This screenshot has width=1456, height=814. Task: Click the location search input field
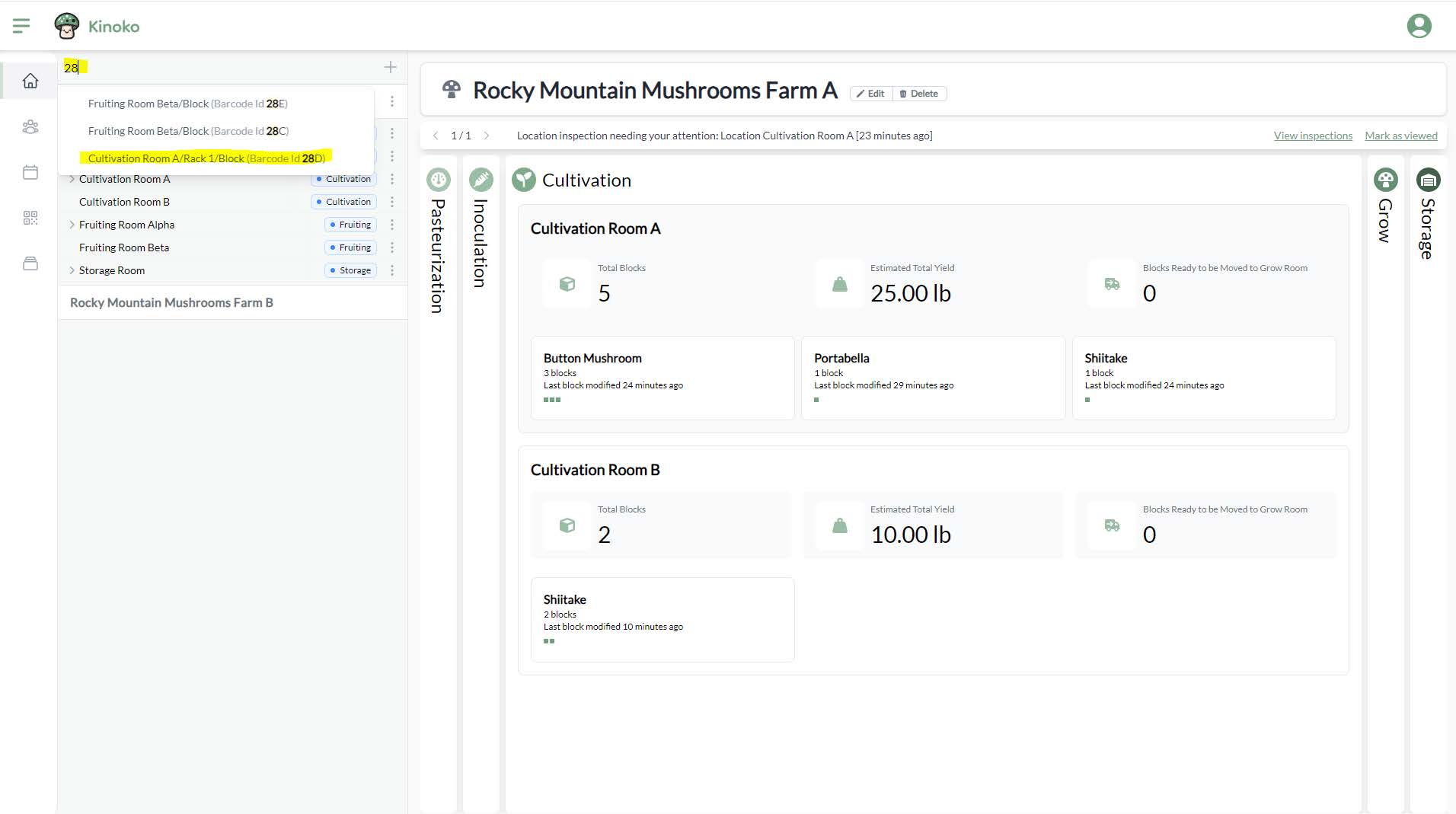click(x=221, y=68)
